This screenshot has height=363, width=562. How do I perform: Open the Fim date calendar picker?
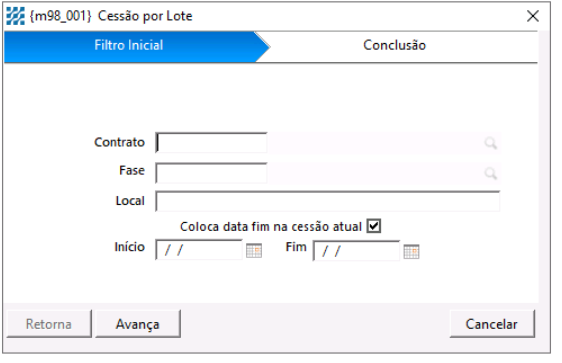pos(411,251)
